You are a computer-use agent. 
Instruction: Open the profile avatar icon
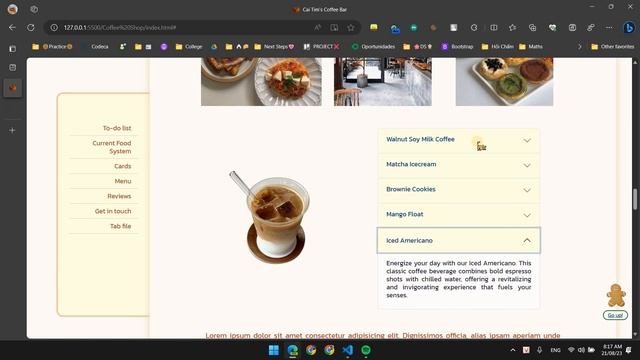[13, 9]
